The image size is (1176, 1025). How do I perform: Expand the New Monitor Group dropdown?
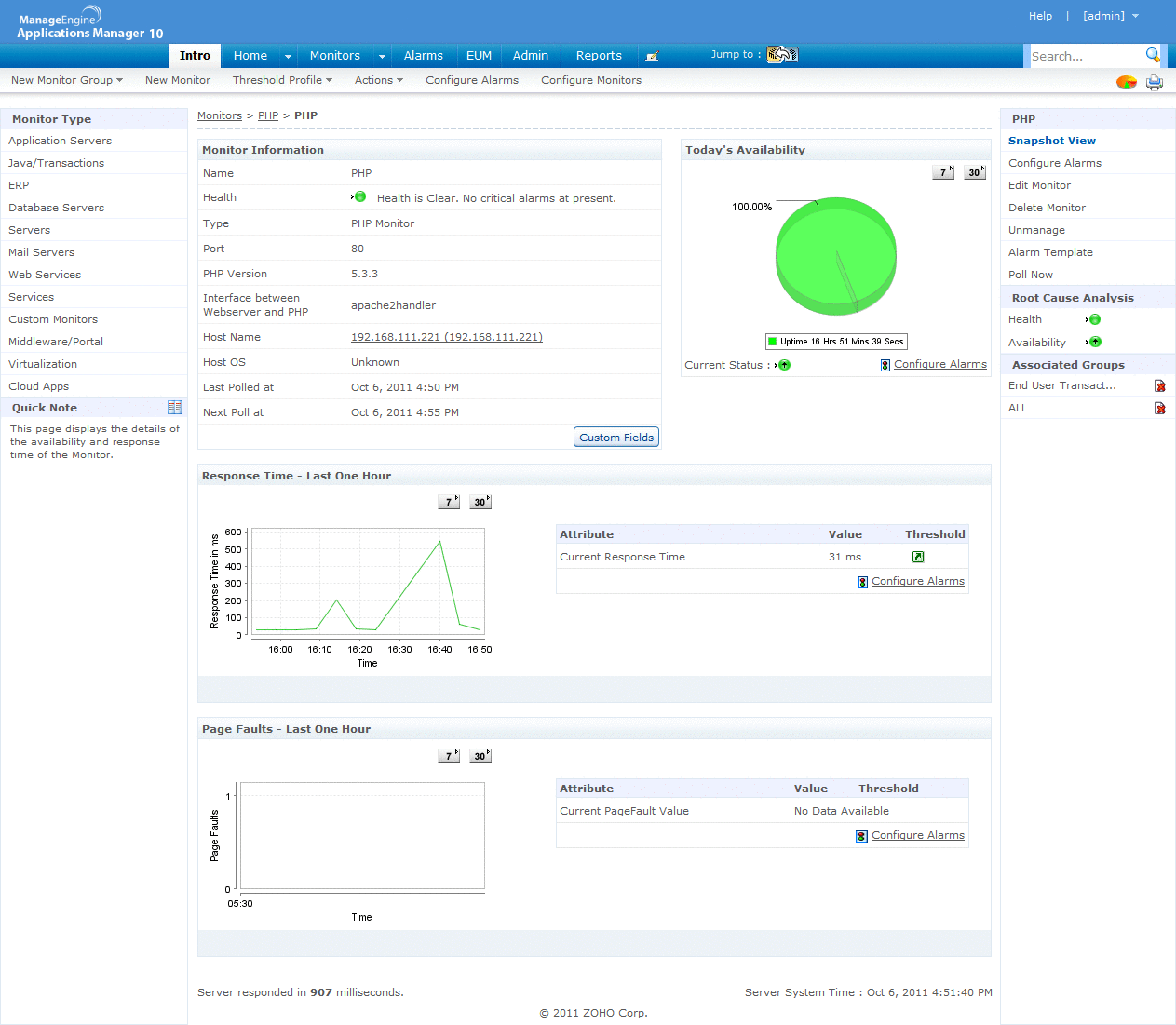click(67, 80)
